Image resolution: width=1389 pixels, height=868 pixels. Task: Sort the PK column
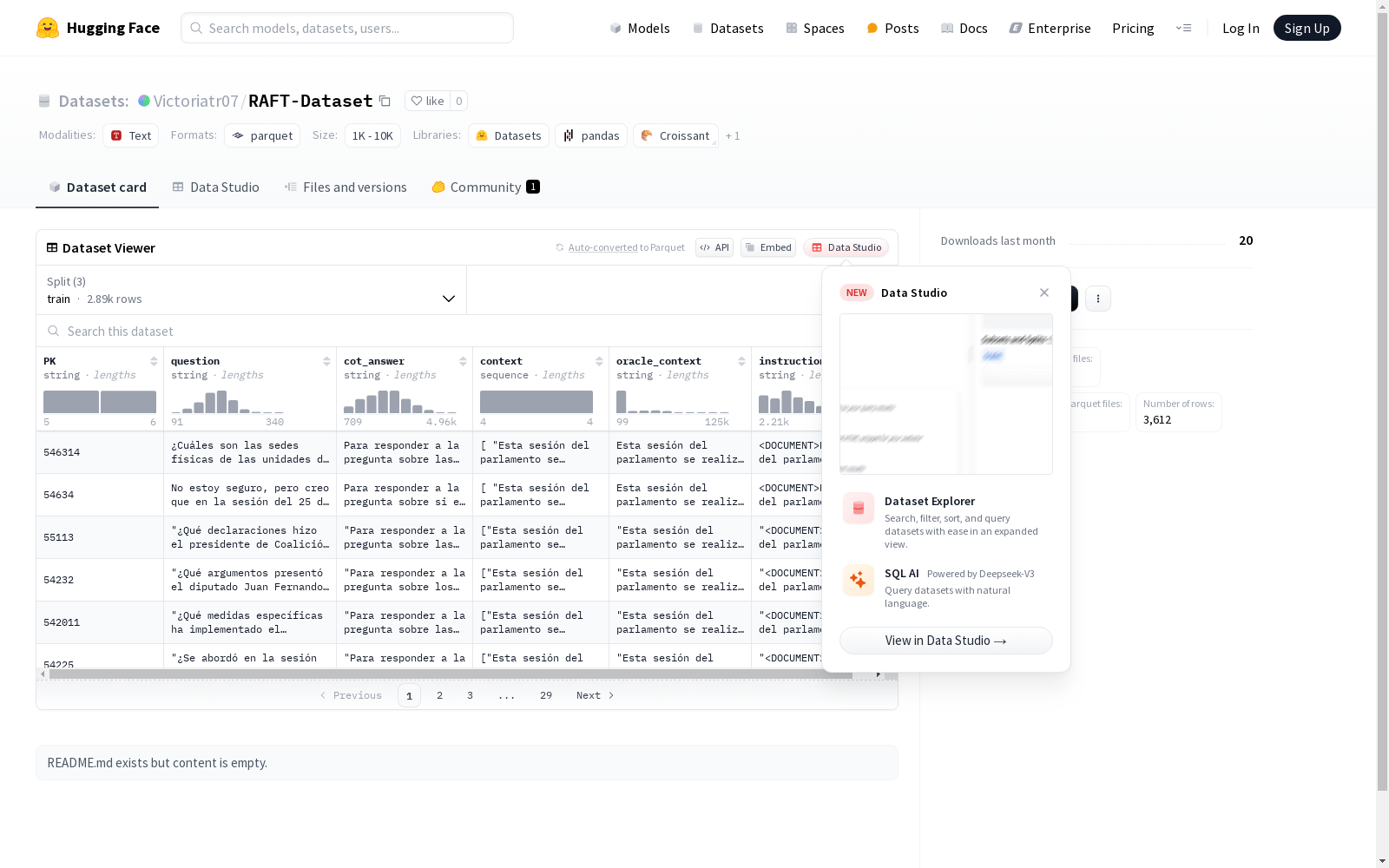(x=154, y=361)
